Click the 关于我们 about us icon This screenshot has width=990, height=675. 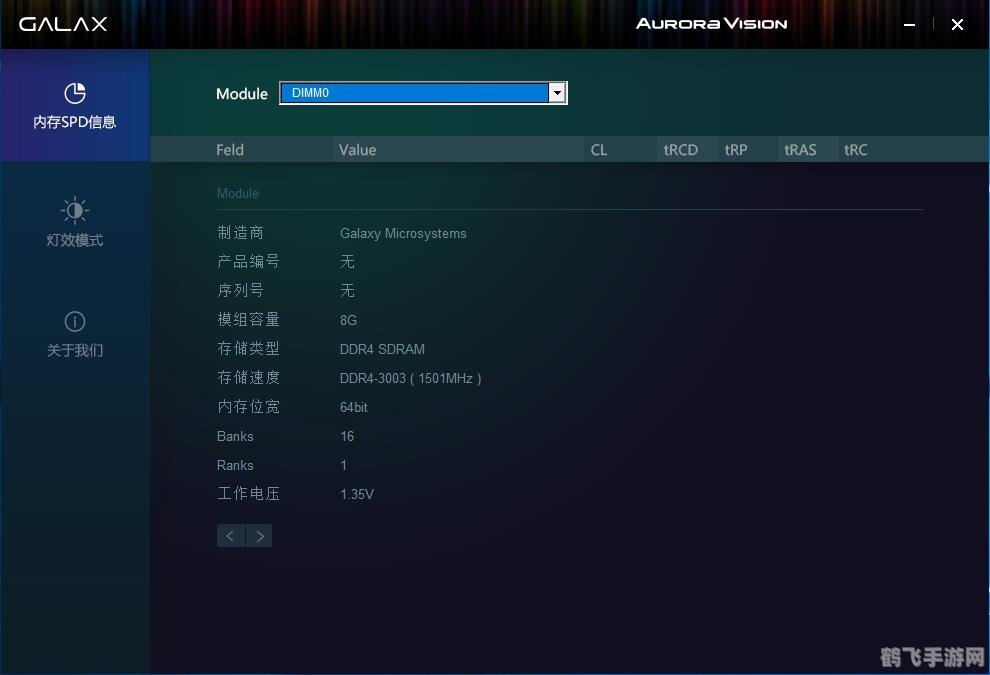pos(74,333)
